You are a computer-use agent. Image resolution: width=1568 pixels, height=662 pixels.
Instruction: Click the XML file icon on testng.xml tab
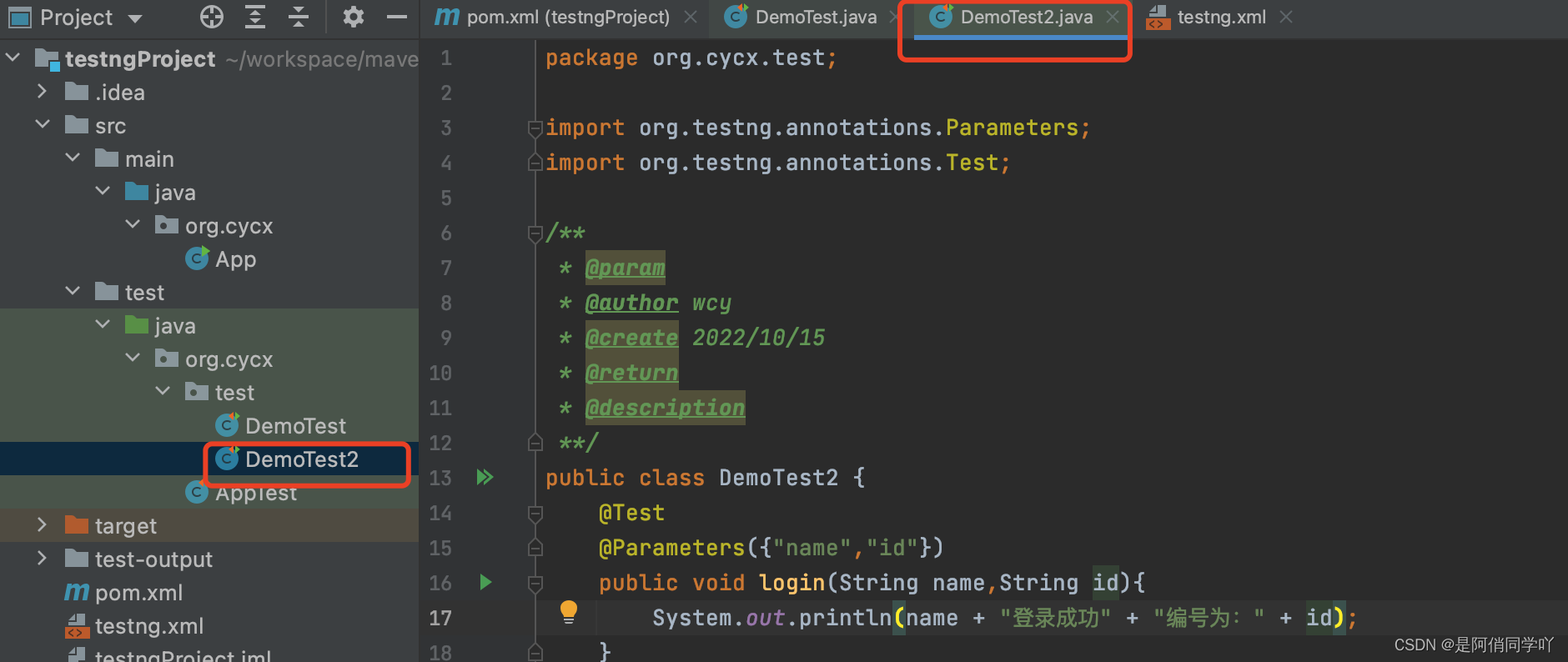click(x=1158, y=17)
